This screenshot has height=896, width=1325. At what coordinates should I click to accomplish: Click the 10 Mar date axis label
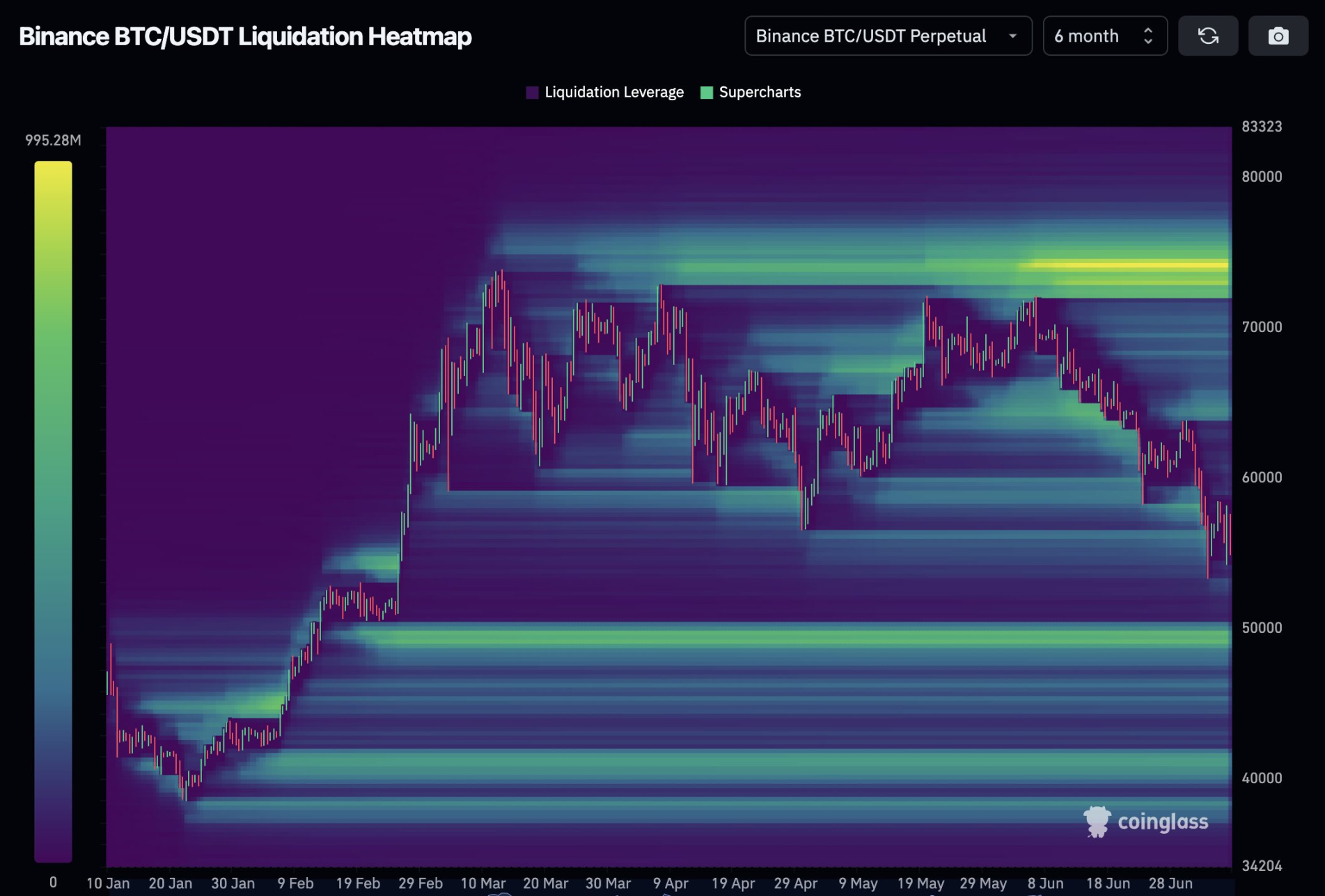(483, 883)
